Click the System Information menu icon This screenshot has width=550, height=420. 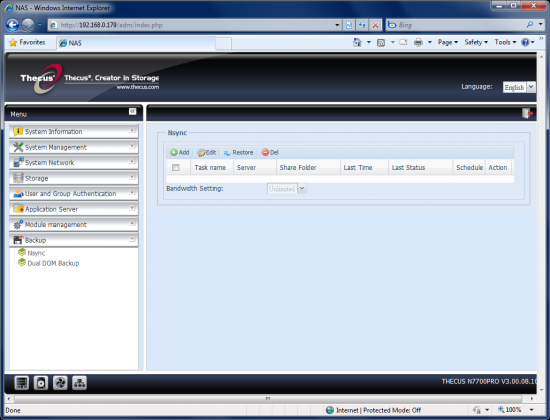[x=18, y=132]
